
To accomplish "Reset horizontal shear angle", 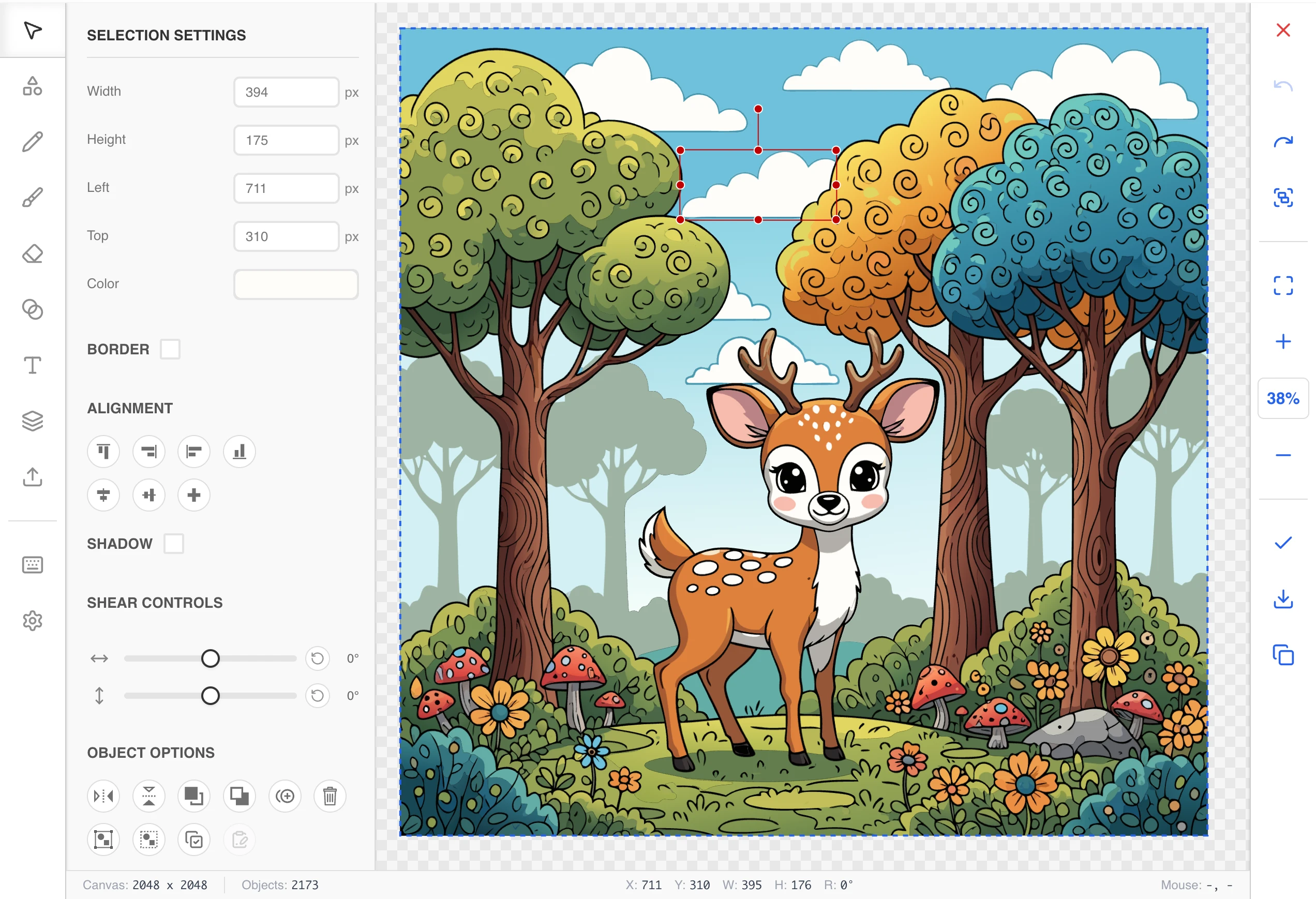I will pos(317,658).
